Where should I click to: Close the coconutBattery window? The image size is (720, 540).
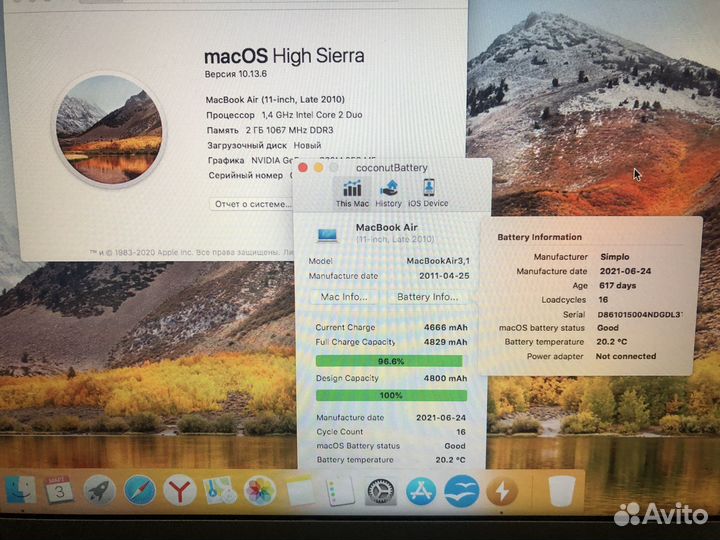click(303, 168)
